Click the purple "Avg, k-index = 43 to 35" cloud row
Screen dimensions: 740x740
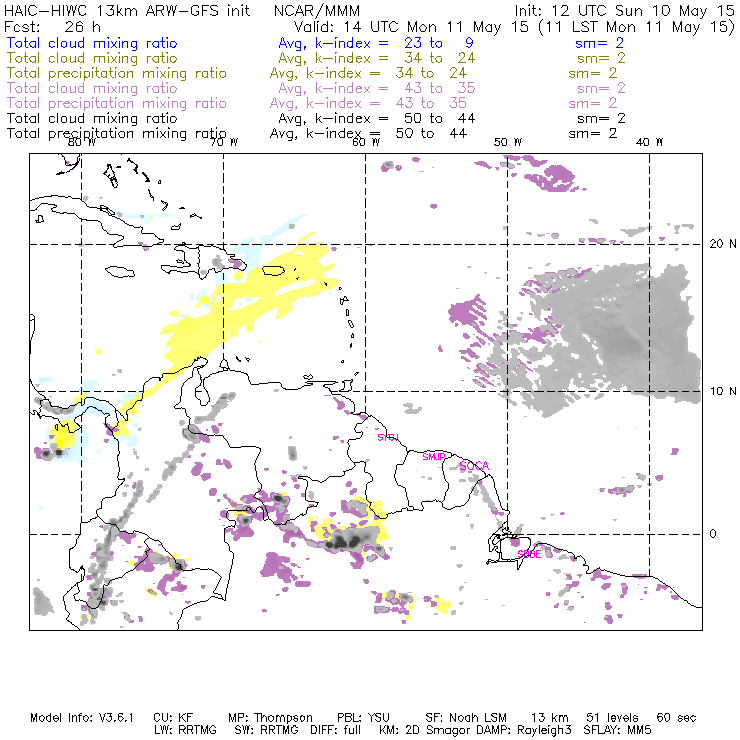click(377, 88)
